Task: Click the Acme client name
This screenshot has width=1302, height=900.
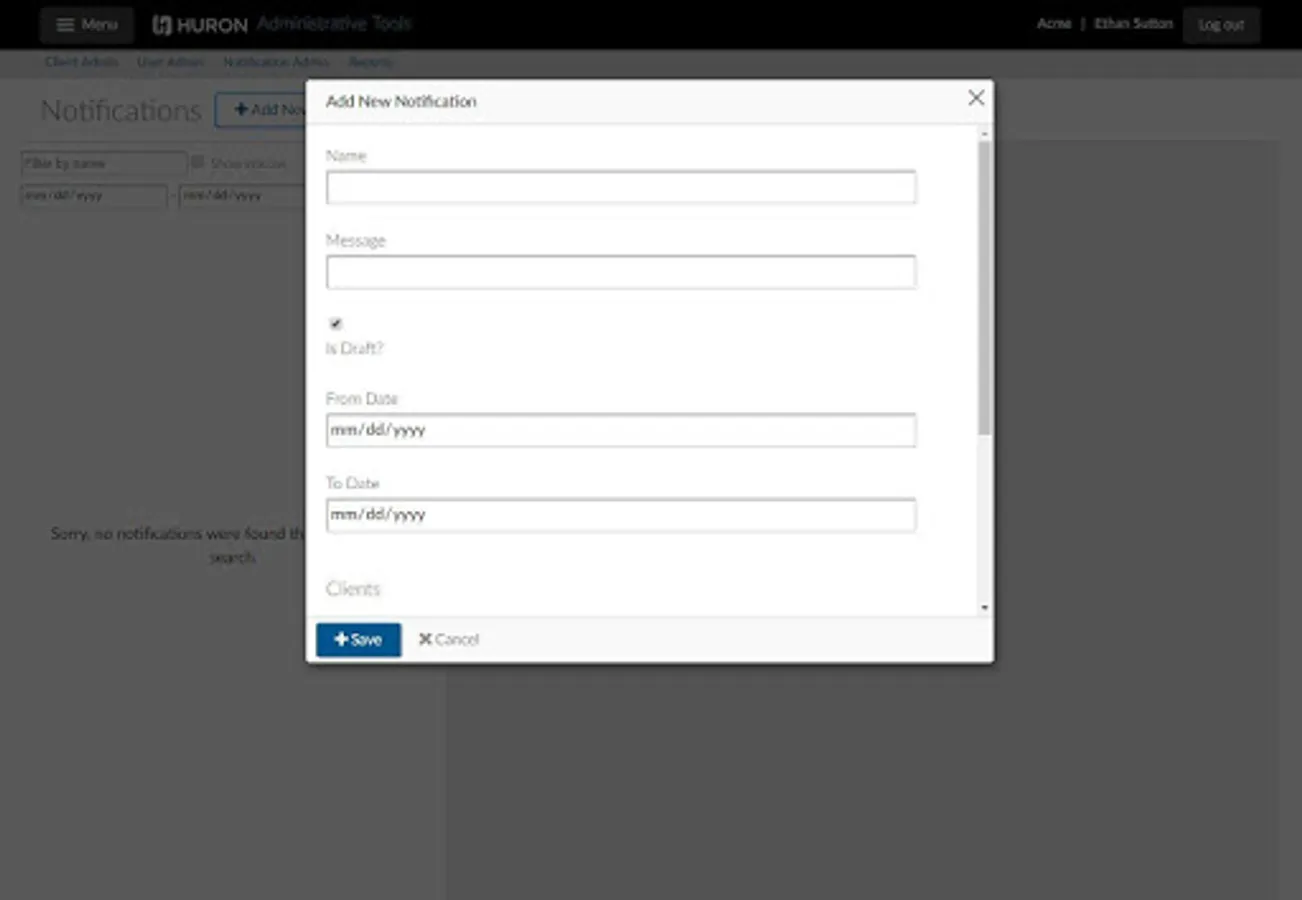Action: pyautogui.click(x=1054, y=24)
